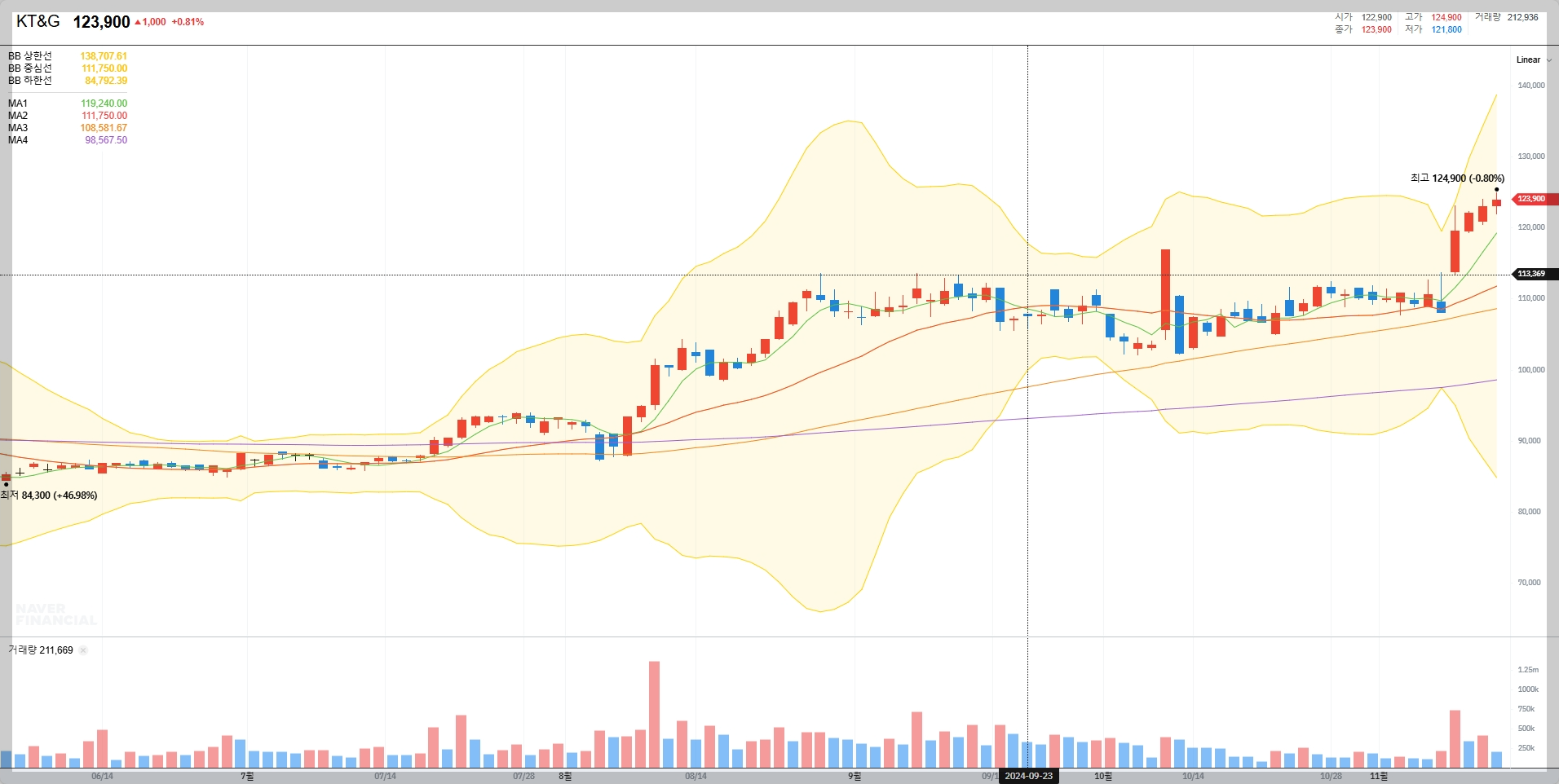The width and height of the screenshot is (1559, 784).
Task: Open the Linear scale dropdown
Action: [1534, 59]
